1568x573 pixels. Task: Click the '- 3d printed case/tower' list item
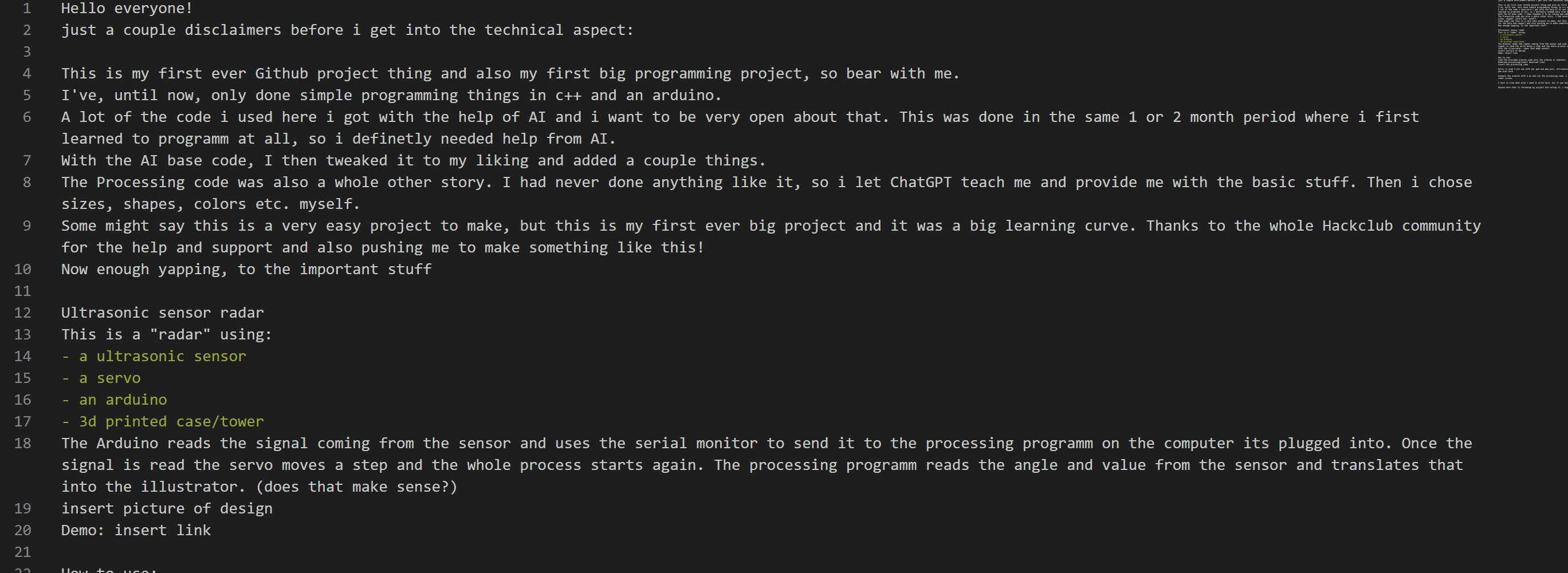[x=163, y=421]
